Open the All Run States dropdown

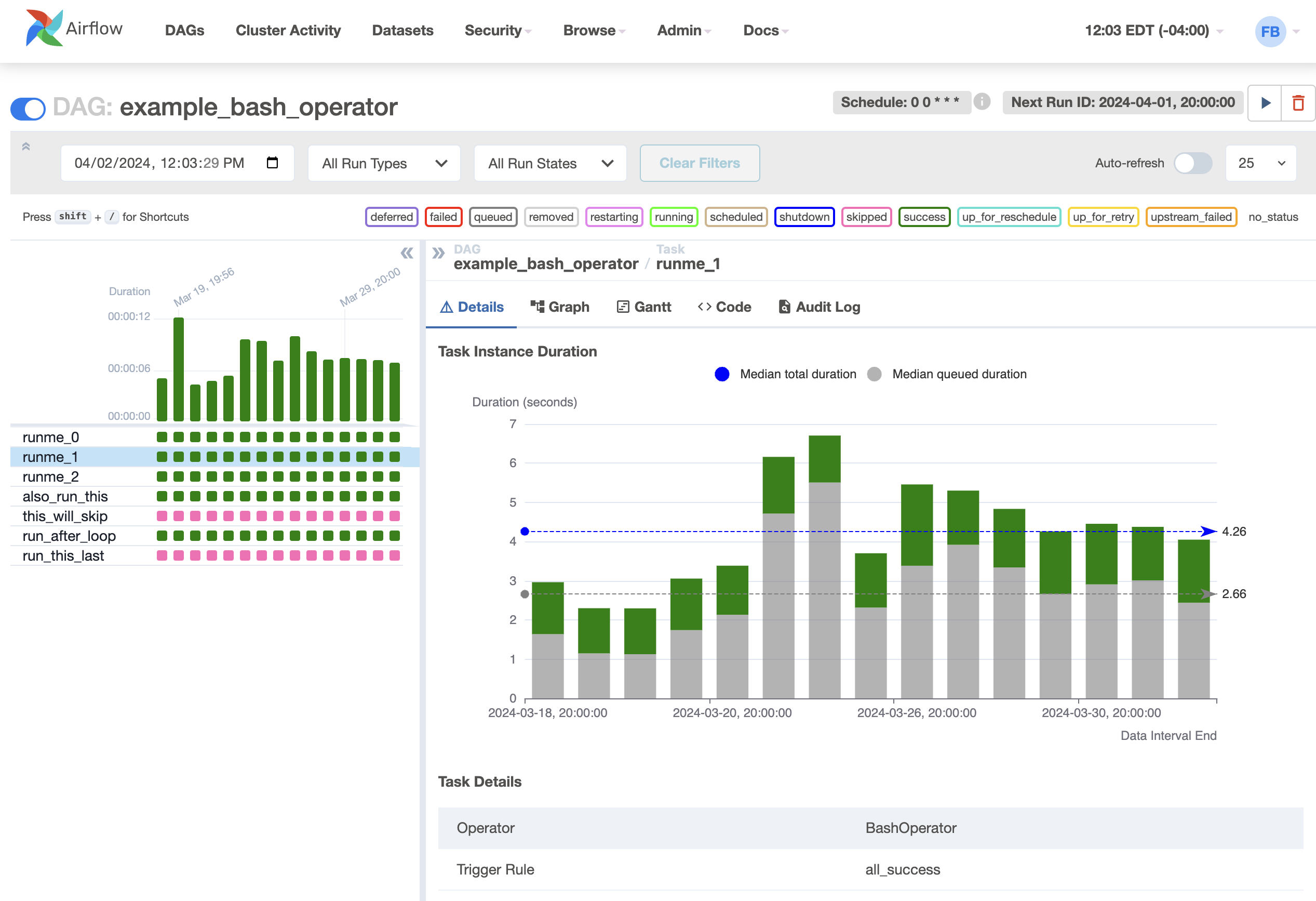pyautogui.click(x=550, y=163)
